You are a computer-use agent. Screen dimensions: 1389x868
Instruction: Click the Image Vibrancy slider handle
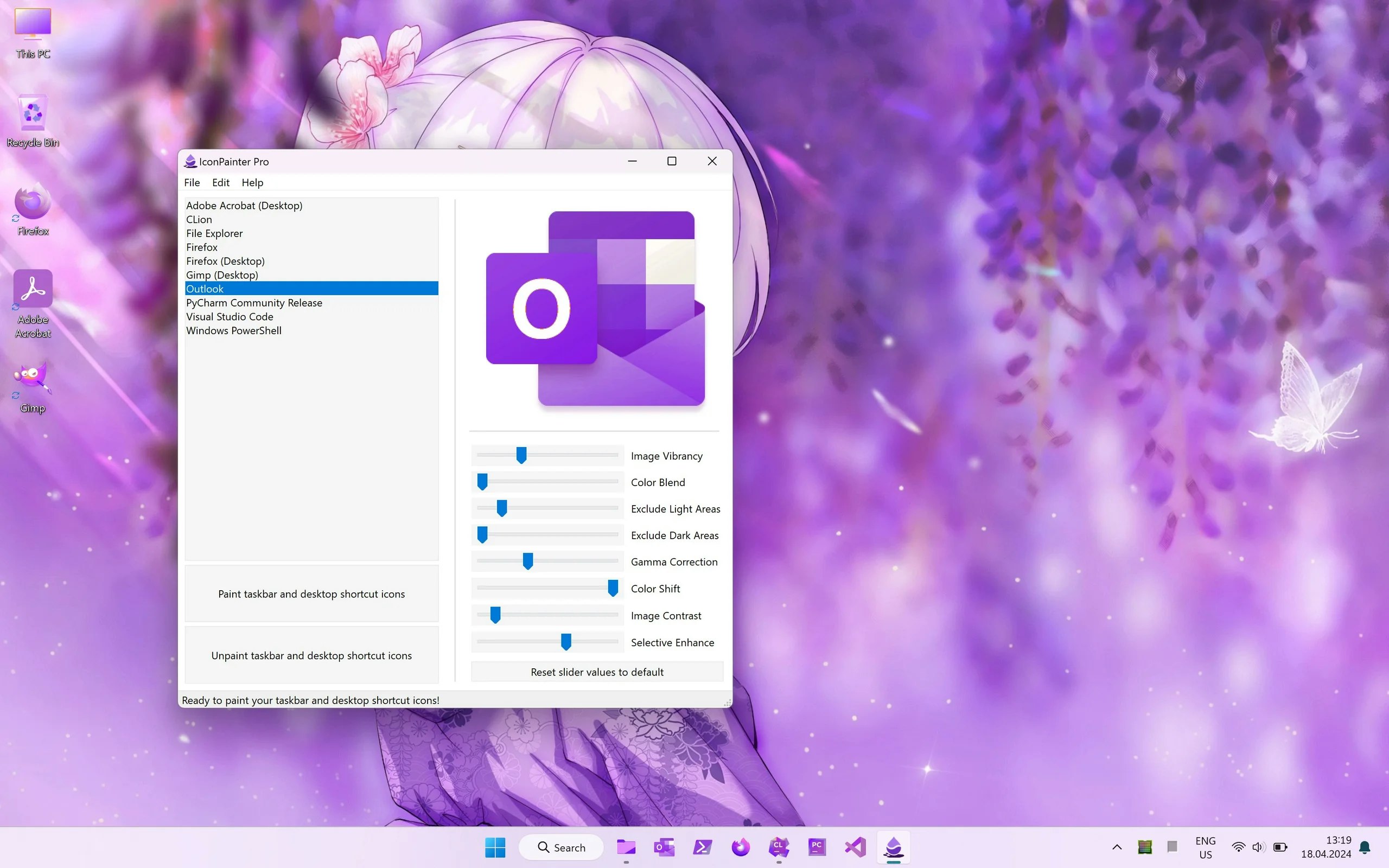coord(521,455)
